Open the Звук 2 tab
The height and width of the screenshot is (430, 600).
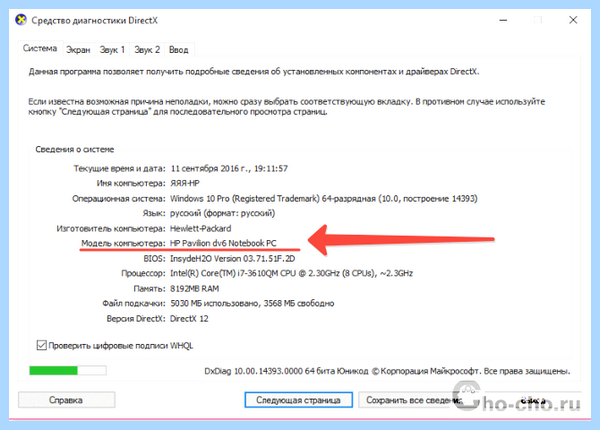coord(147,50)
